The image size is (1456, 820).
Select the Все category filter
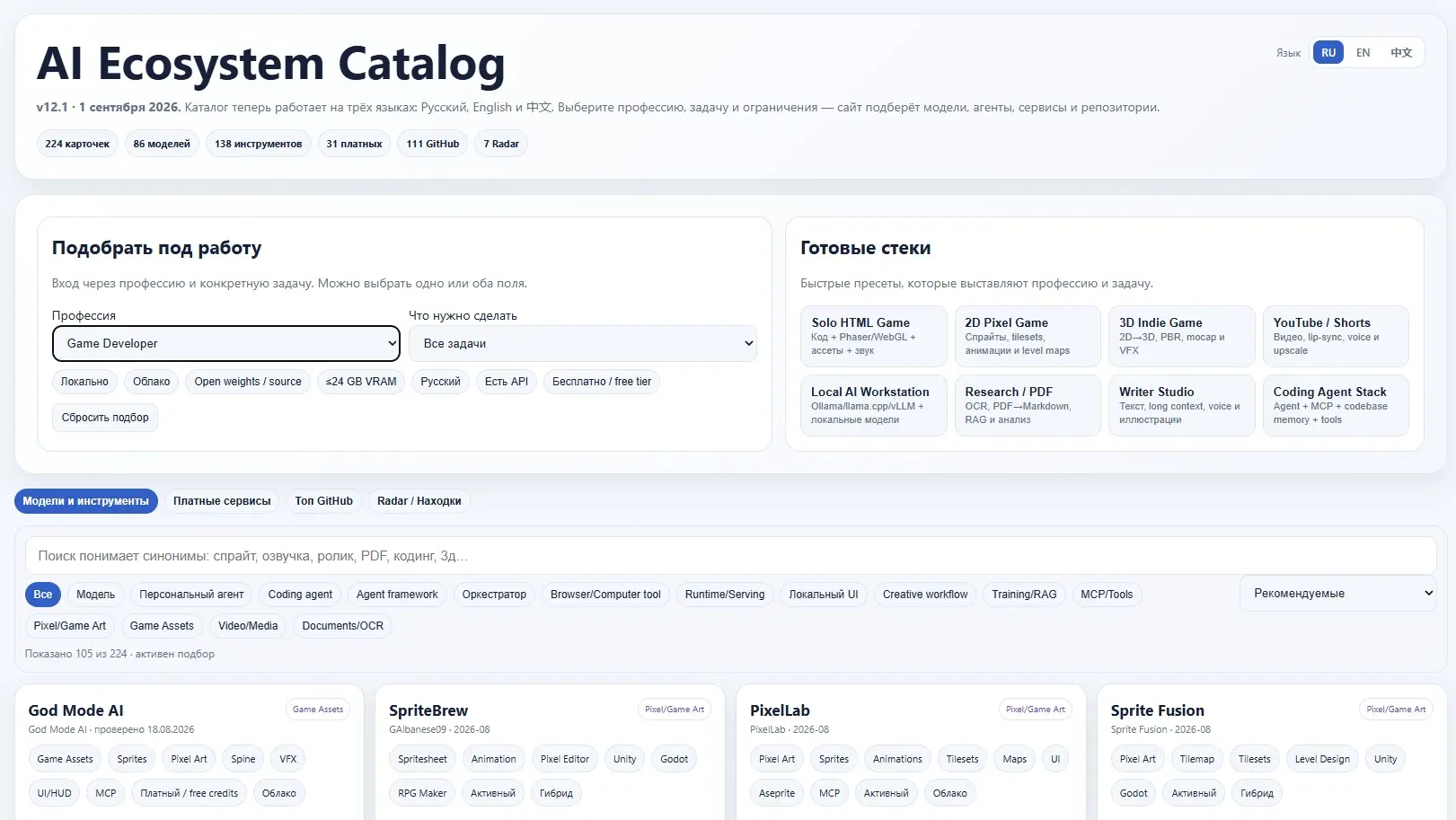(x=43, y=595)
